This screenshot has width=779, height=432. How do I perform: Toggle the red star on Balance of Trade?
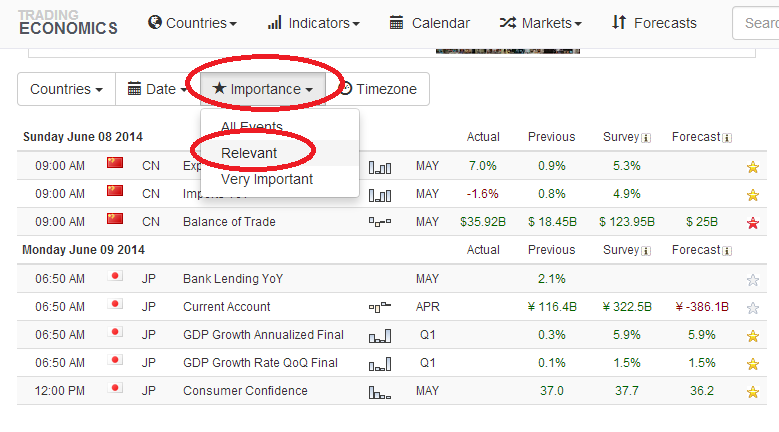[752, 222]
